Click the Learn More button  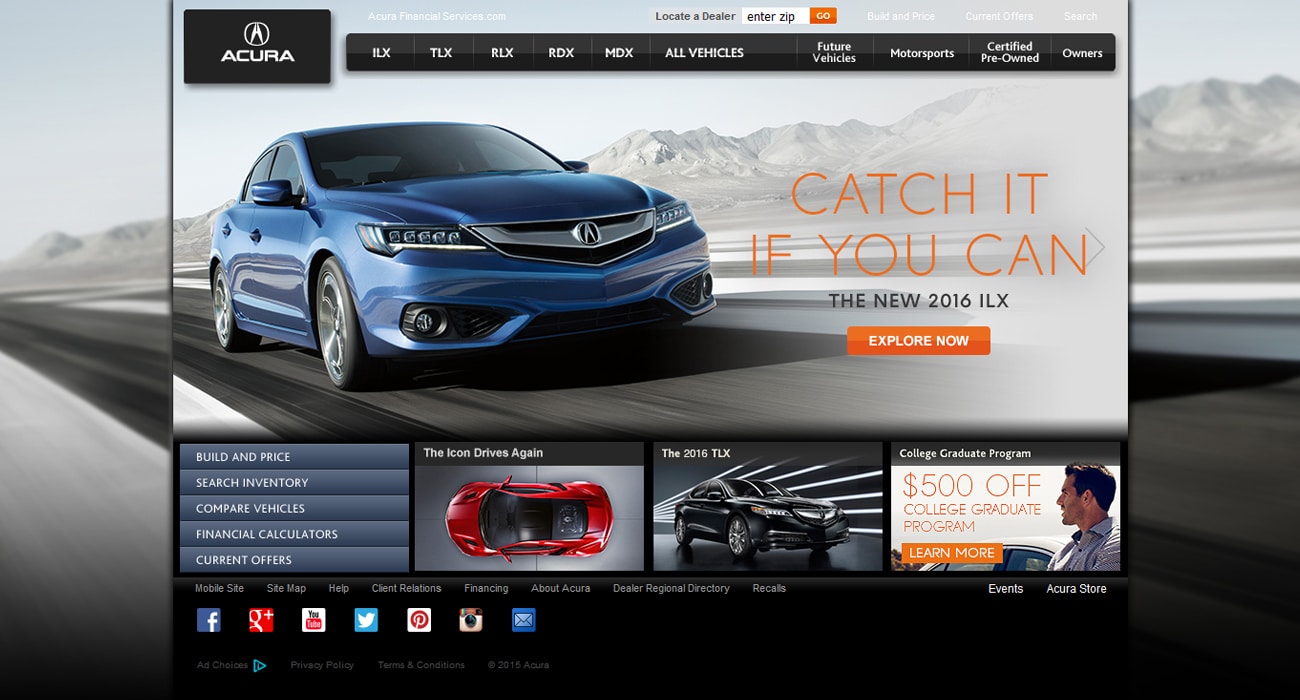pos(951,553)
